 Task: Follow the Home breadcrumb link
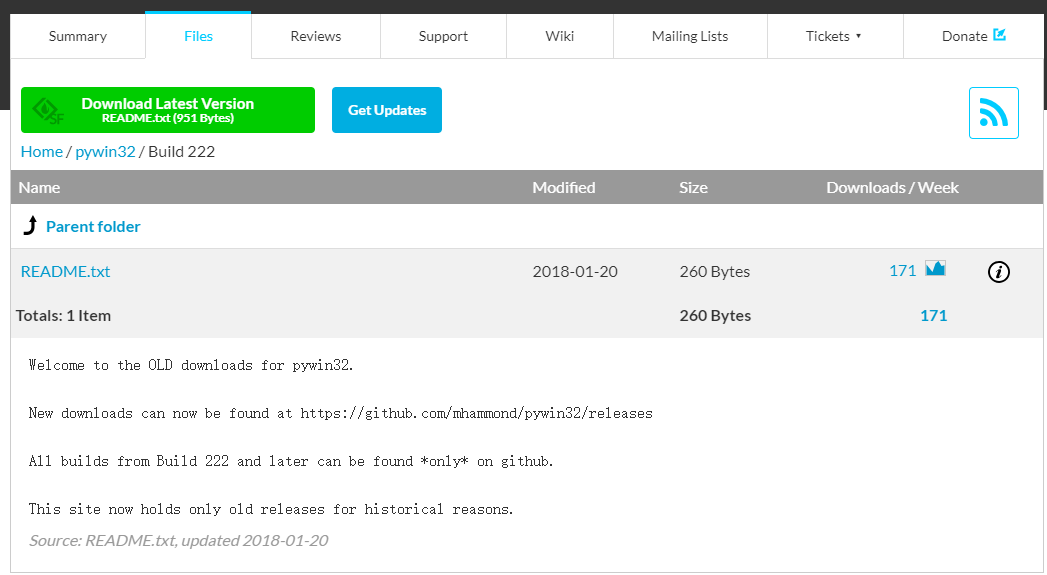point(41,152)
